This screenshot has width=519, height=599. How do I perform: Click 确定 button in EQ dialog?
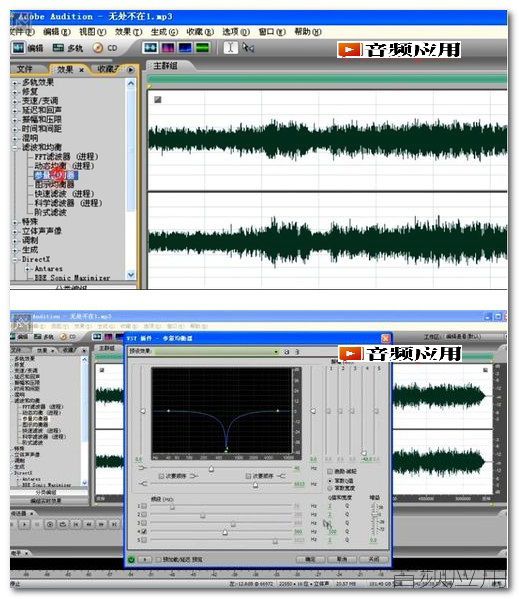[x=311, y=559]
